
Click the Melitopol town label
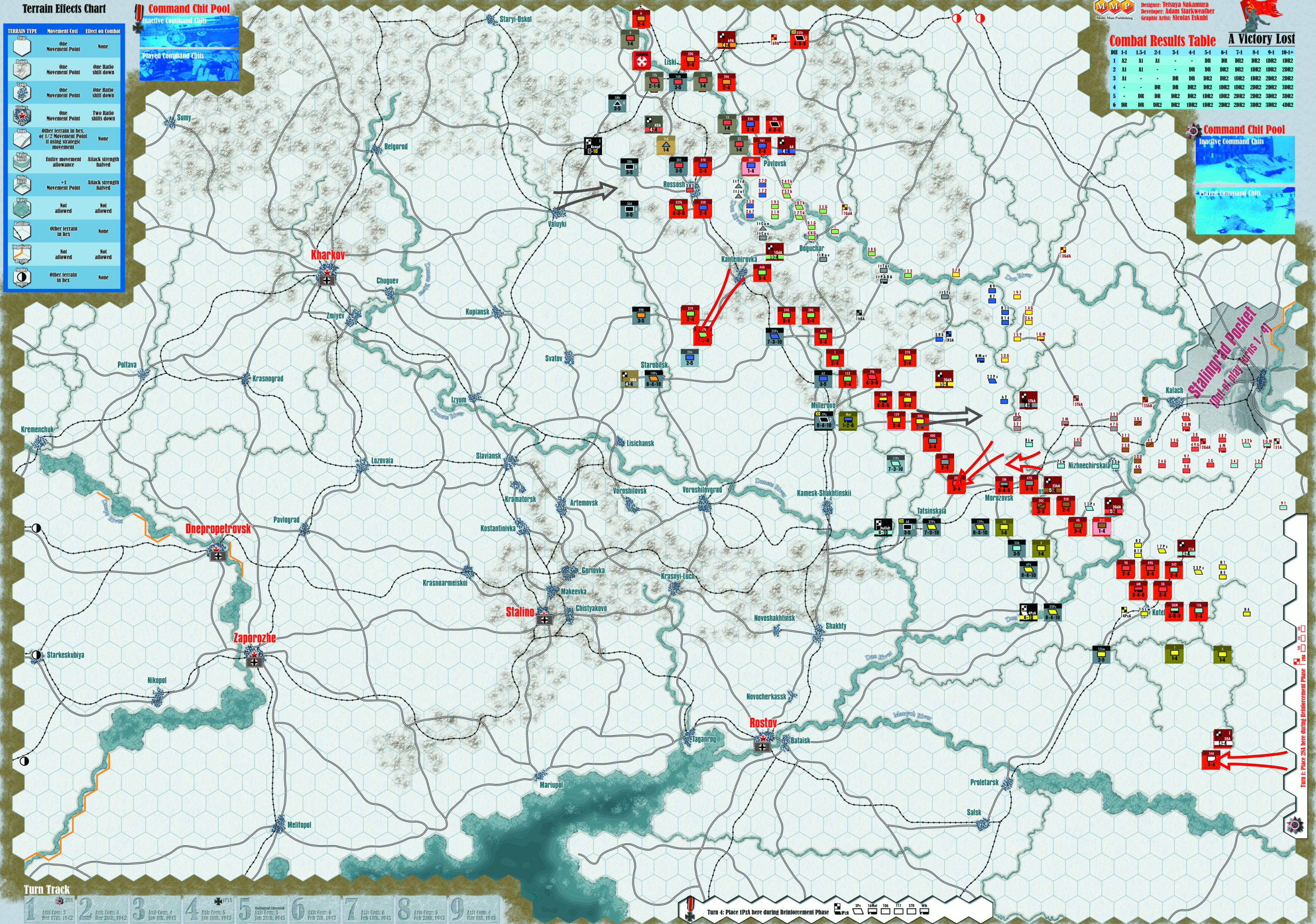click(299, 825)
